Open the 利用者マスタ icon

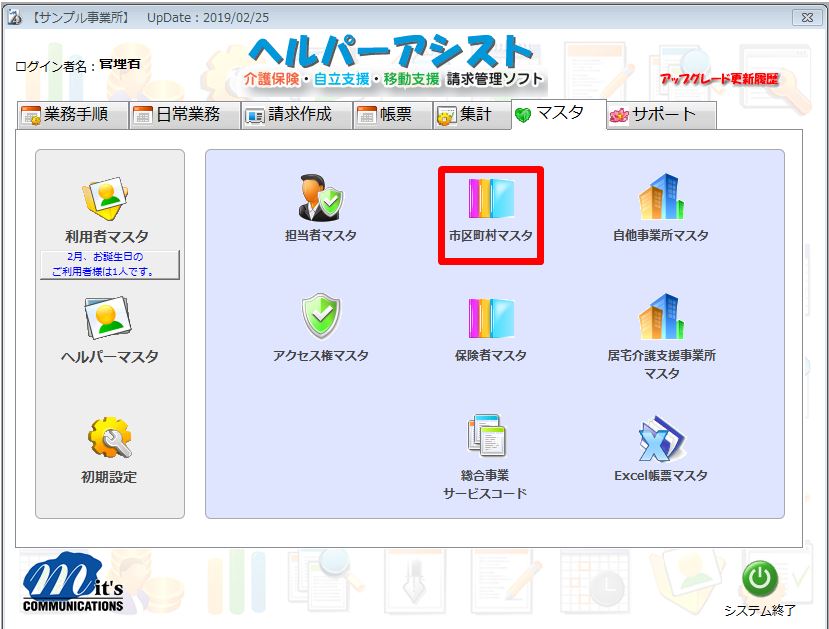(107, 199)
